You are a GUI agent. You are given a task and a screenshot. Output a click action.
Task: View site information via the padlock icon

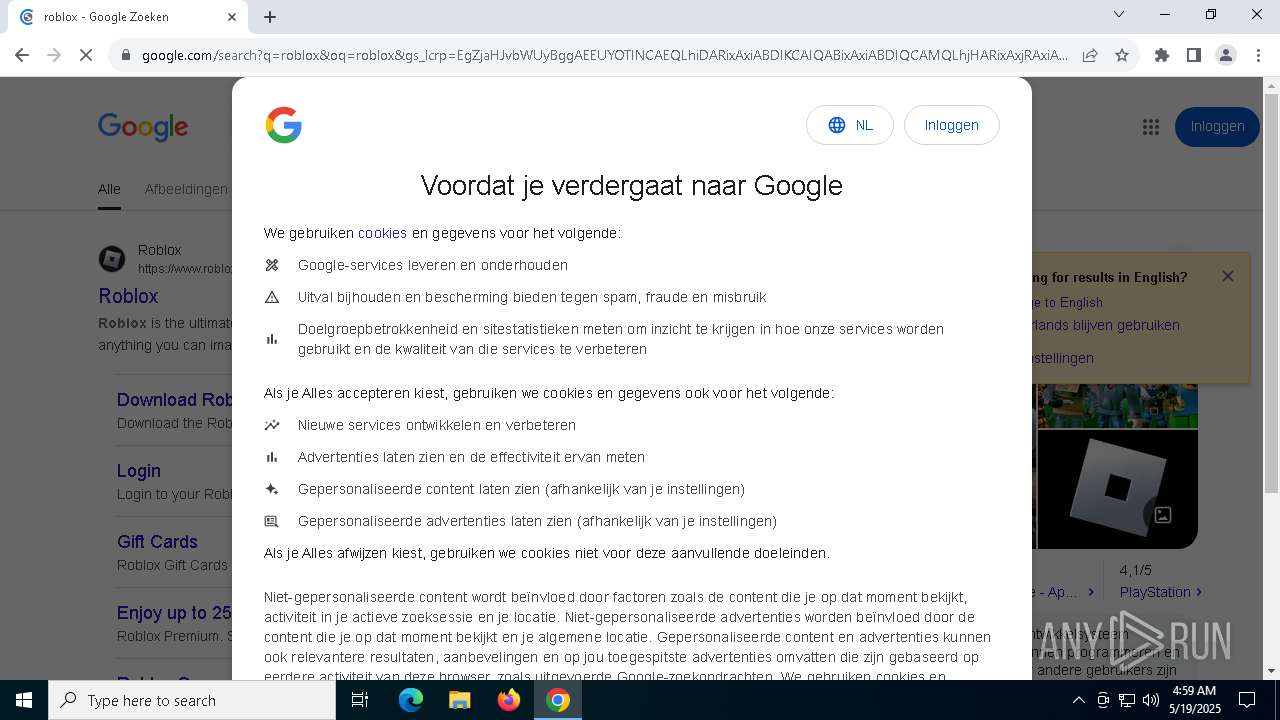pyautogui.click(x=126, y=55)
